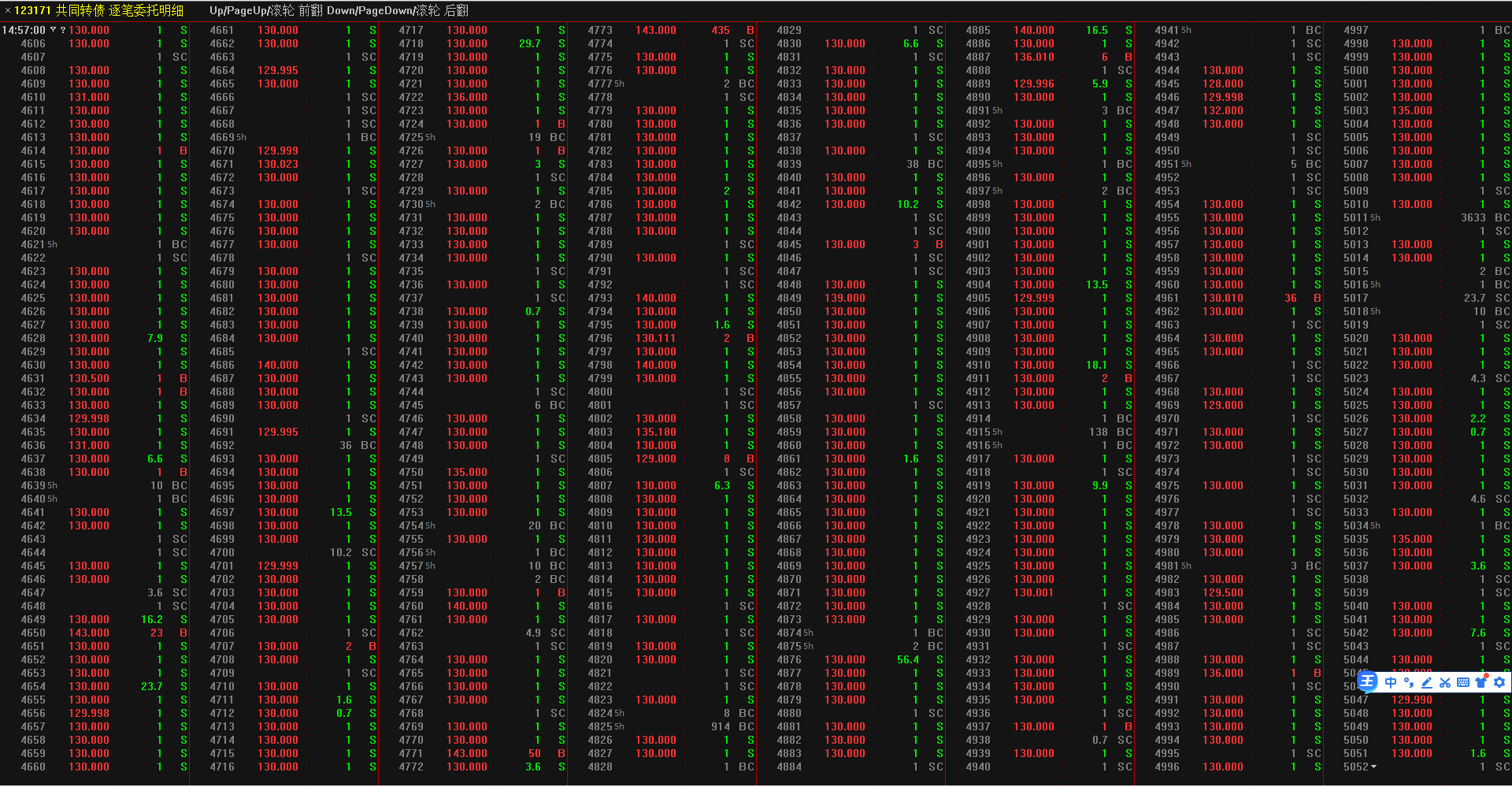Select order 4961 priced at 130.010
1512x787 pixels.
click(1222, 299)
